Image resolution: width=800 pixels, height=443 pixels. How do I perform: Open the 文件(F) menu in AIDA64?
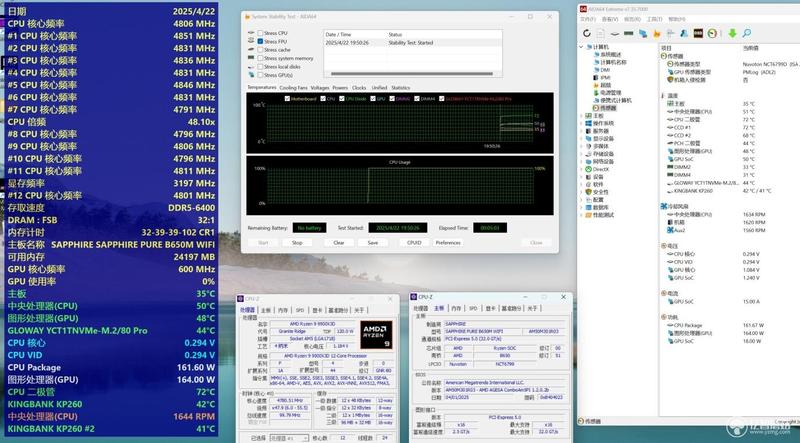click(588, 19)
